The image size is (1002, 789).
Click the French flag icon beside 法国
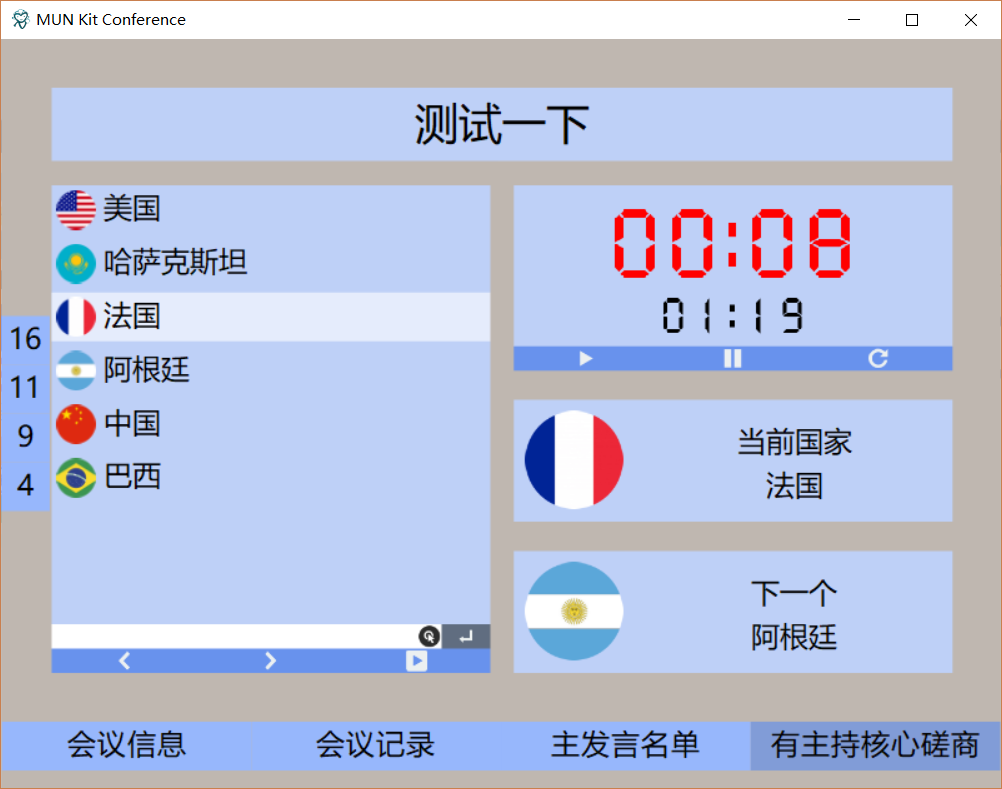point(76,316)
